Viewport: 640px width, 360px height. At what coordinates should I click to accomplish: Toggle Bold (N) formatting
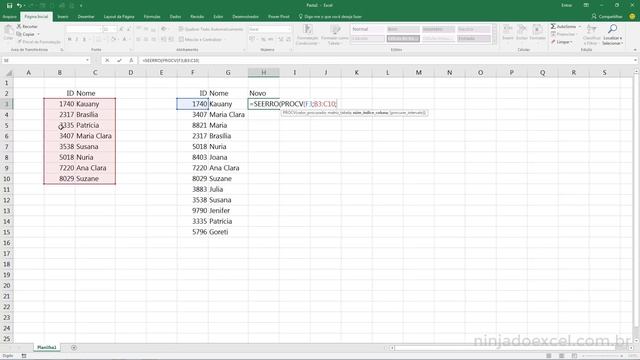pos(69,39)
